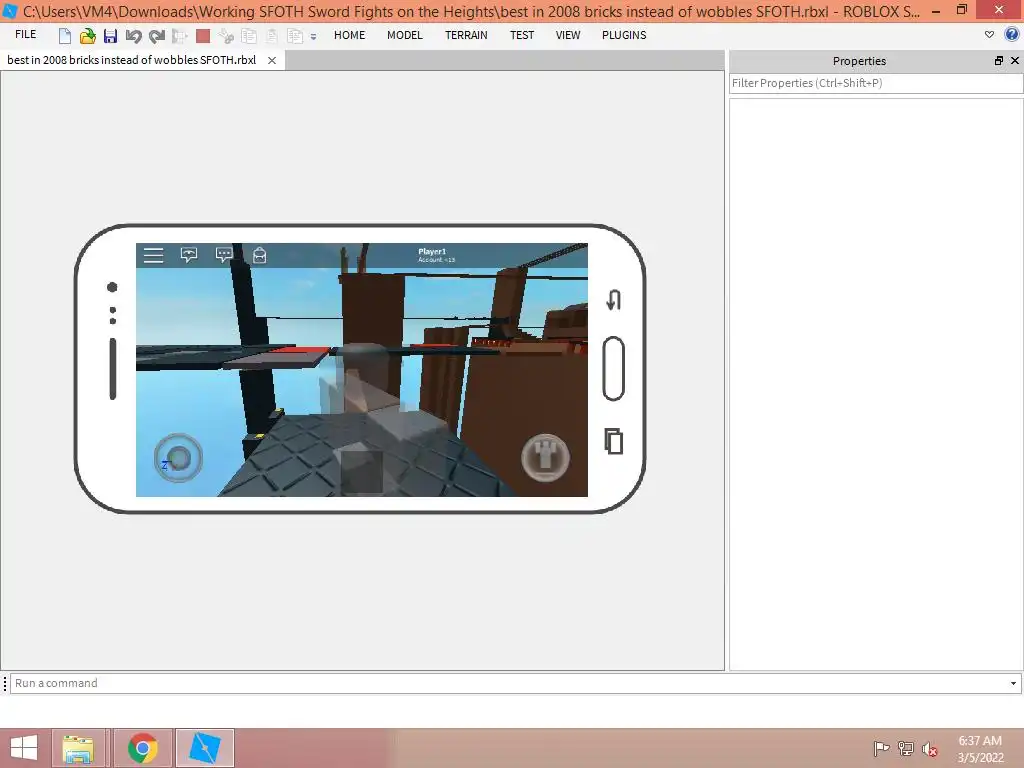
Task: Click the muted volume tray icon
Action: 930,749
